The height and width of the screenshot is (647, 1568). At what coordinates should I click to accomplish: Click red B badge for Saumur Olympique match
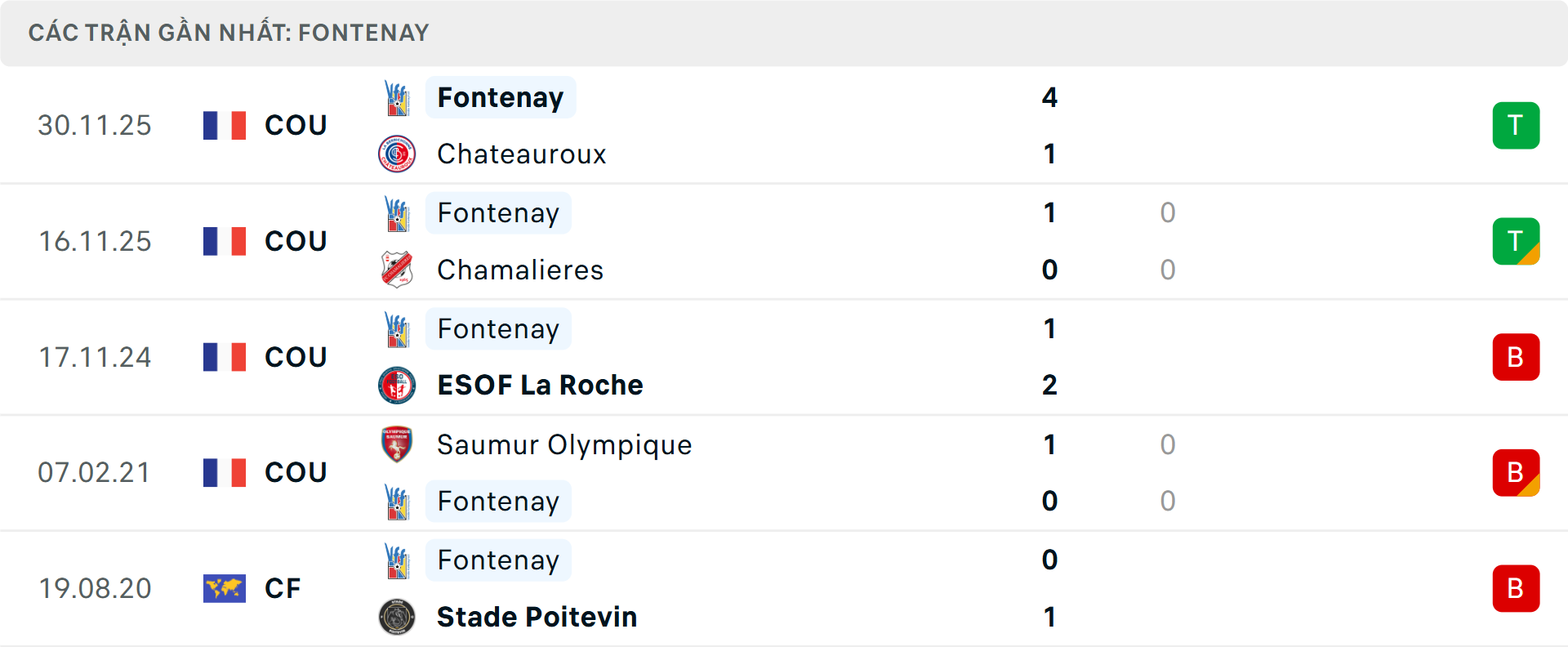coord(1516,473)
